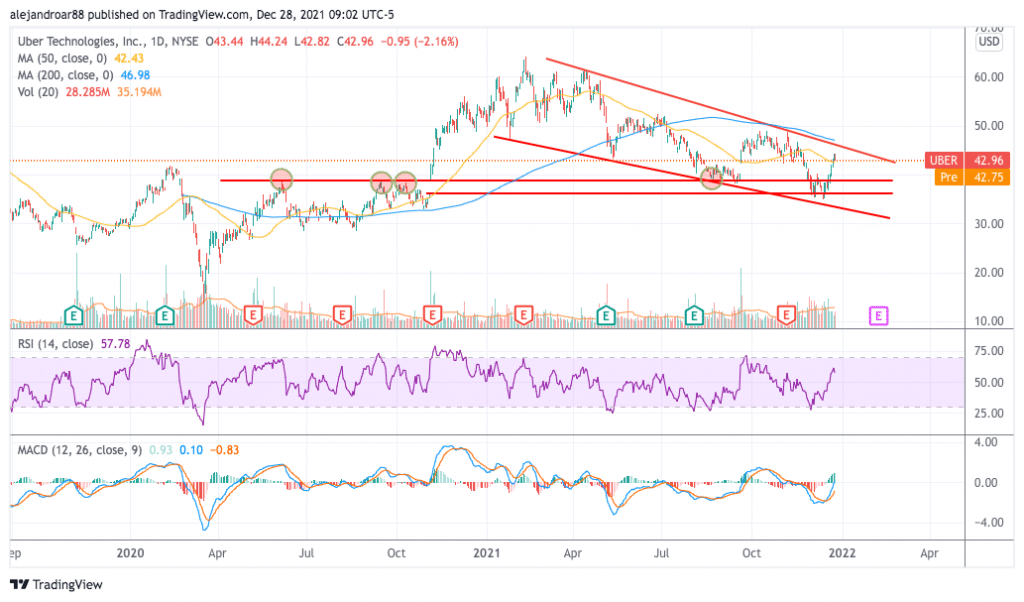
Task: Click the red earnings marker in May 2020
Action: point(253,316)
